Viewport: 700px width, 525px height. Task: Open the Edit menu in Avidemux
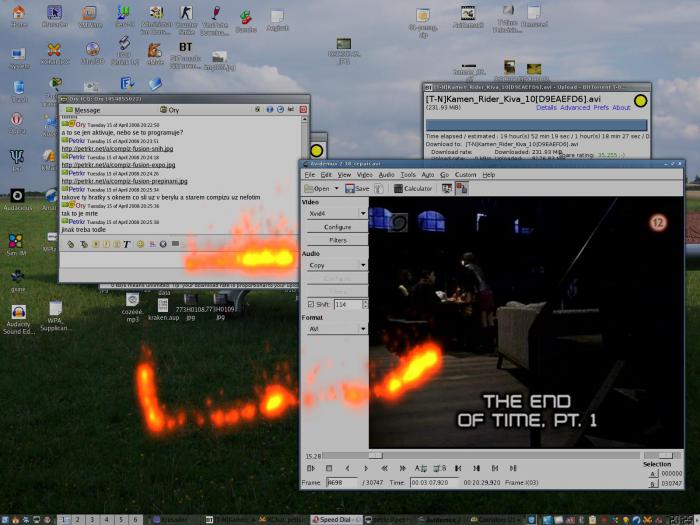point(326,175)
